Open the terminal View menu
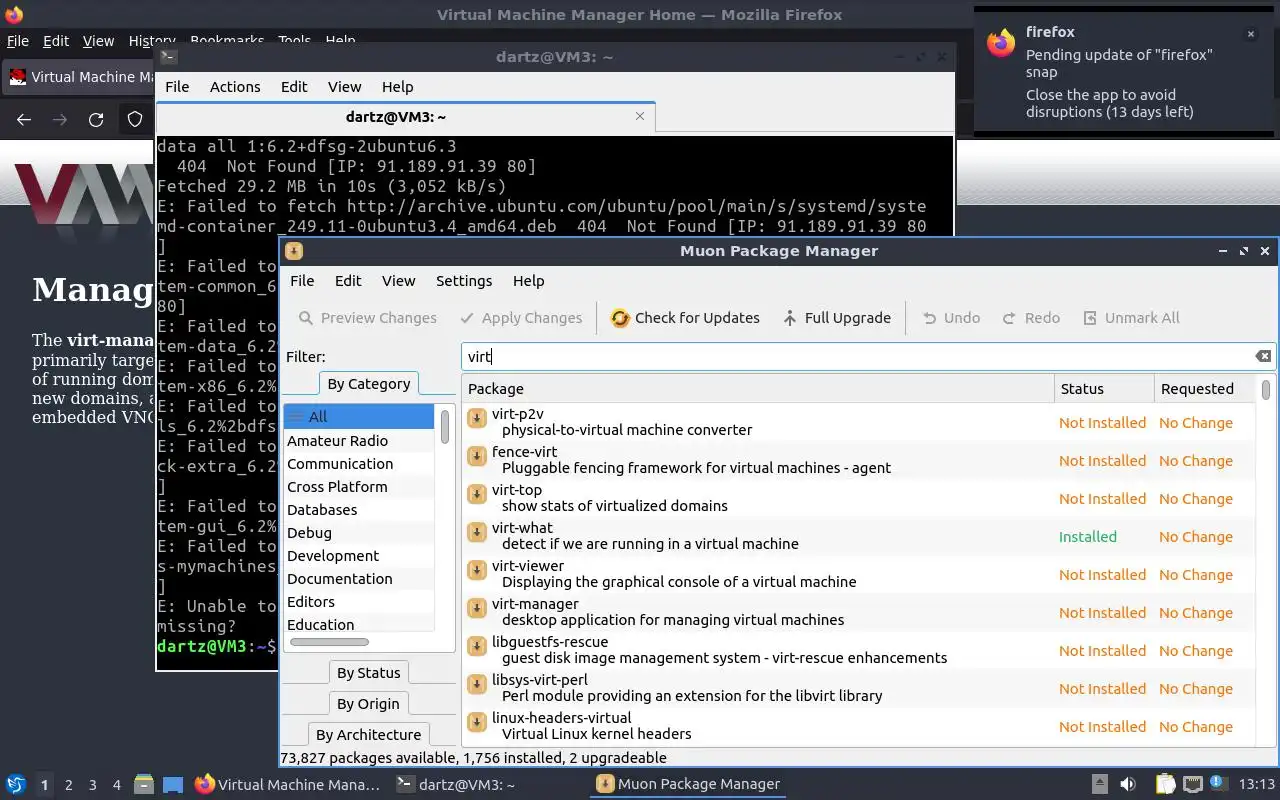 coord(344,87)
